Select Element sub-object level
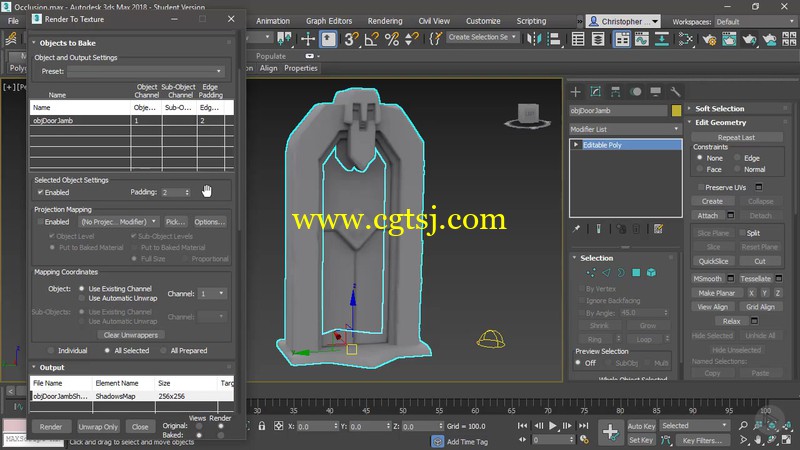 [651, 273]
